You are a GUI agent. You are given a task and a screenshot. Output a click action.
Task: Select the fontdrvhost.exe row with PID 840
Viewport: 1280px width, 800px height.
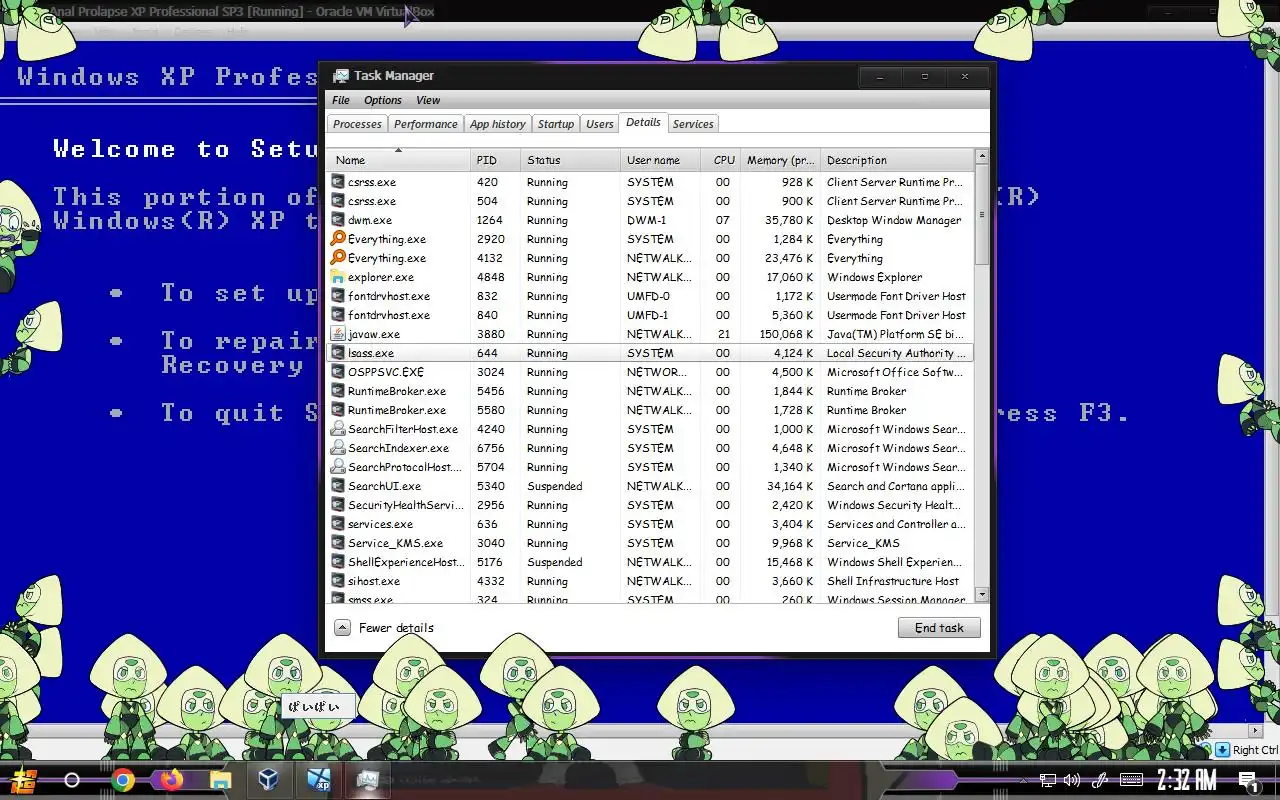coord(650,315)
